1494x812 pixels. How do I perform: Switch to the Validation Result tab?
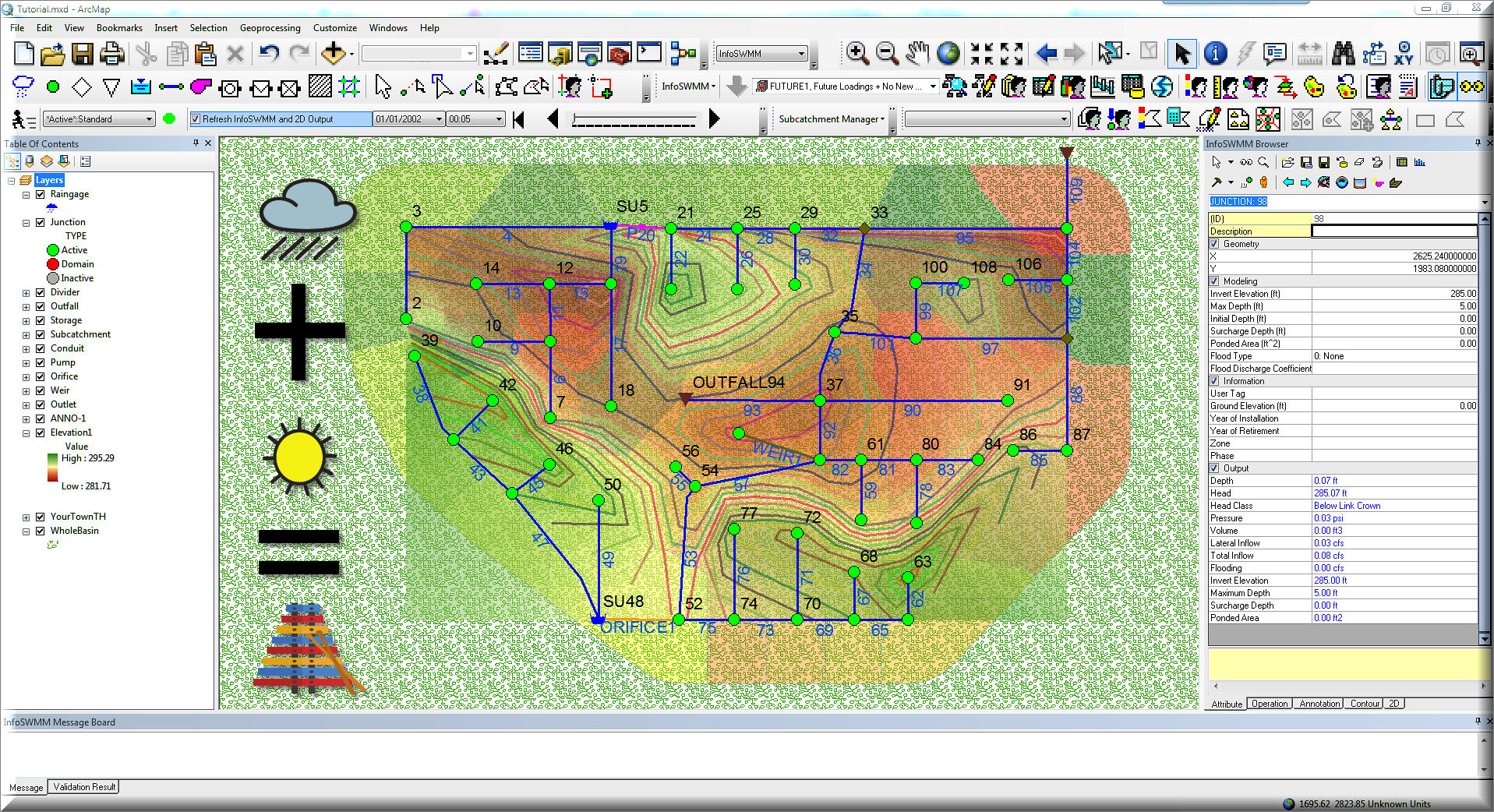coord(84,787)
